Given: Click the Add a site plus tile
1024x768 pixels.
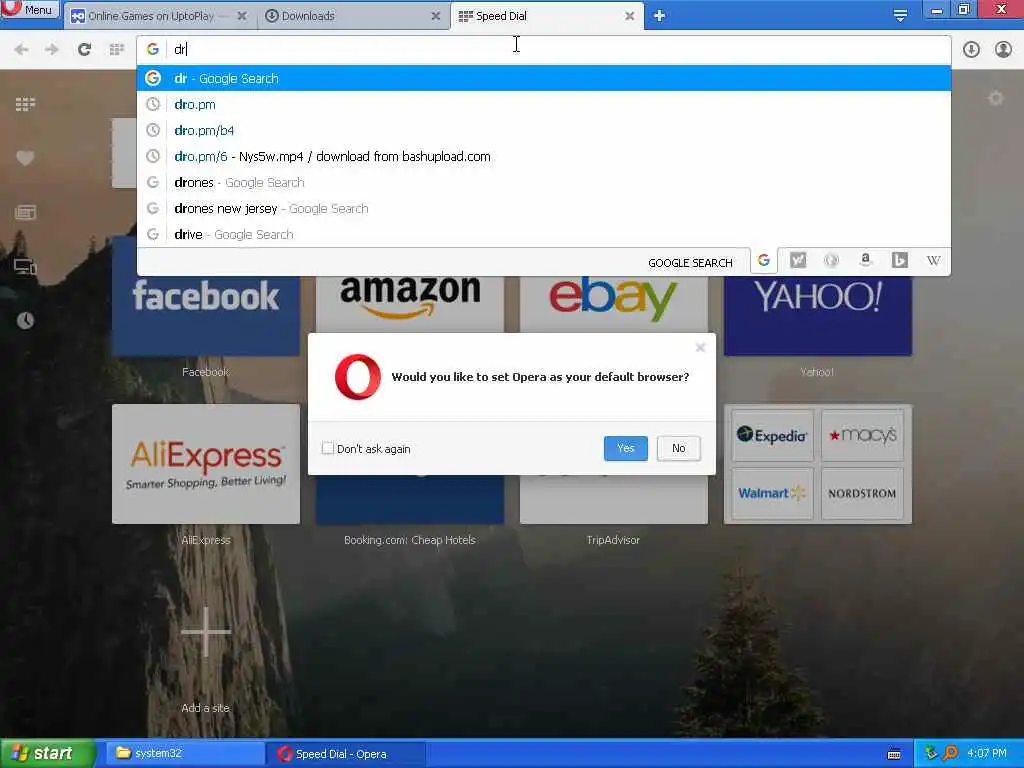Looking at the screenshot, I should click(206, 632).
